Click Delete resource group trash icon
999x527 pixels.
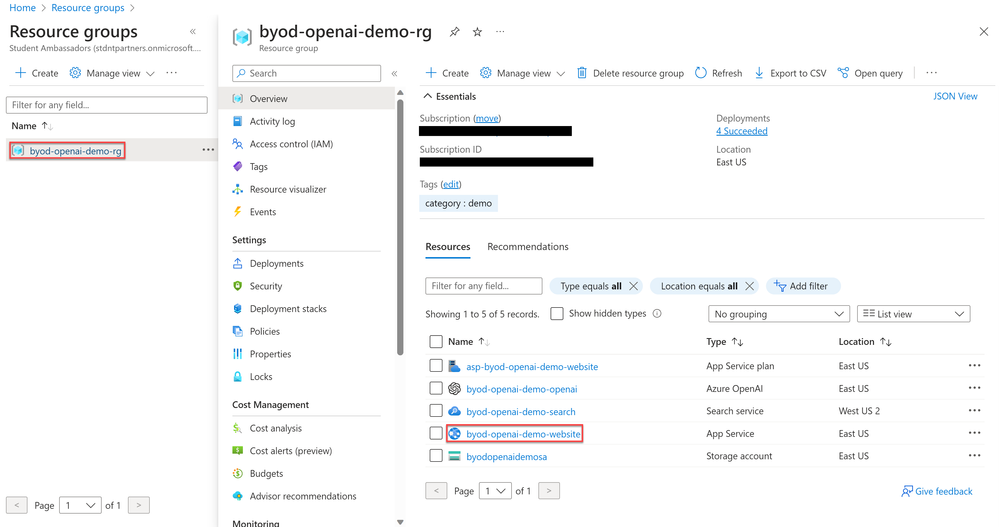(x=582, y=73)
